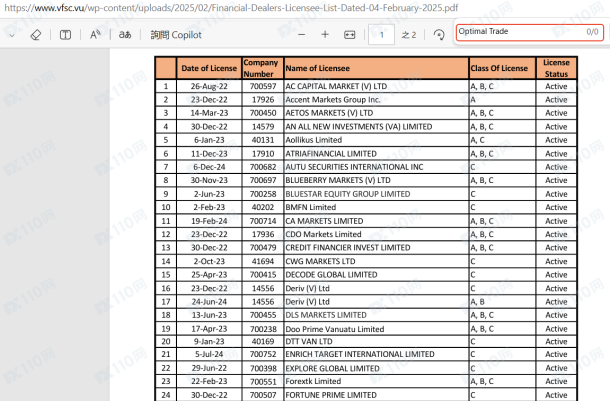Select Doo Prime Vanuatu Limited cell

tap(376, 329)
